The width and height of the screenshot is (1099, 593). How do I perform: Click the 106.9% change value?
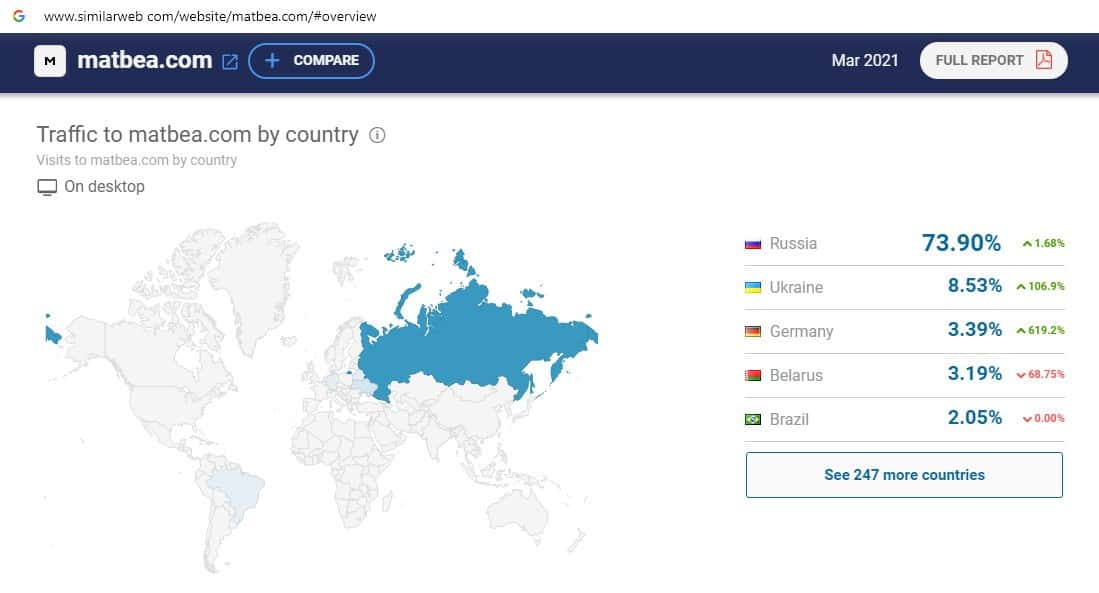[1046, 286]
